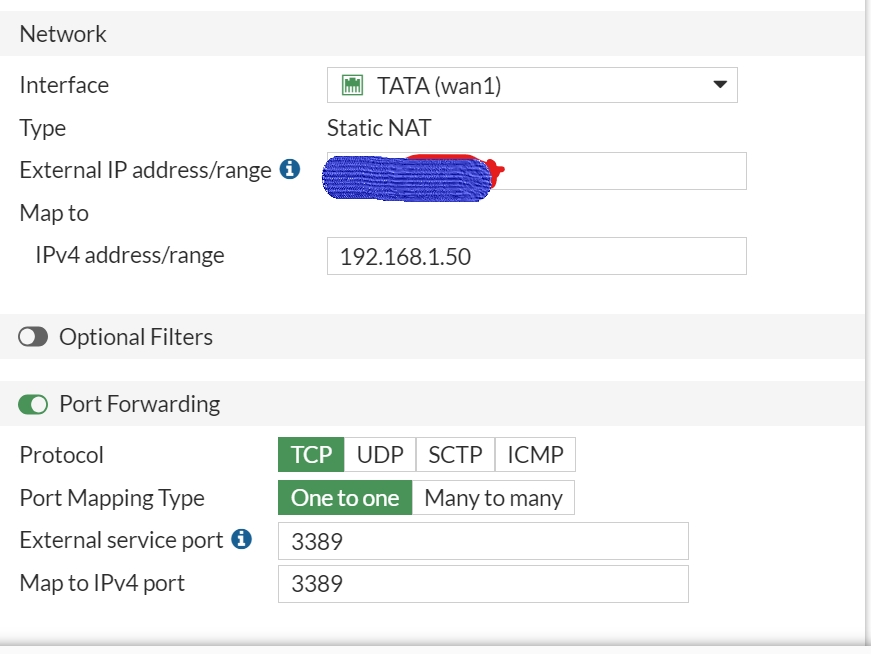Open the Interface dropdown arrow
This screenshot has height=654, width=871.
click(x=719, y=85)
